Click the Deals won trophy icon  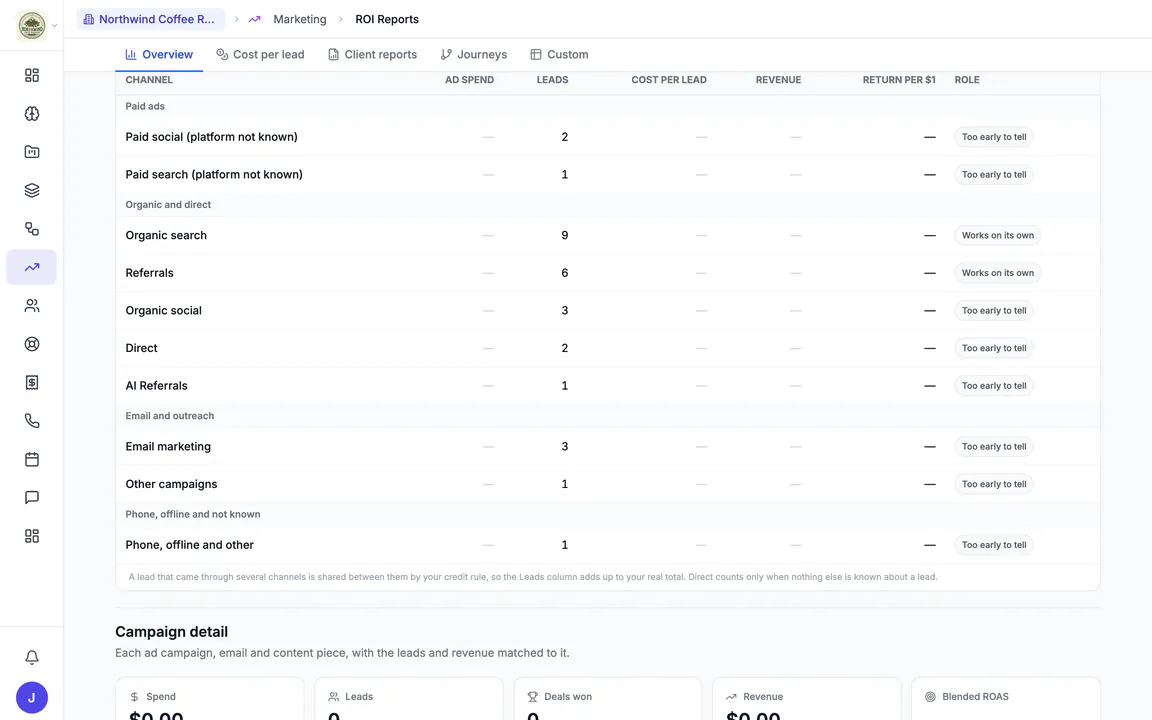[533, 696]
